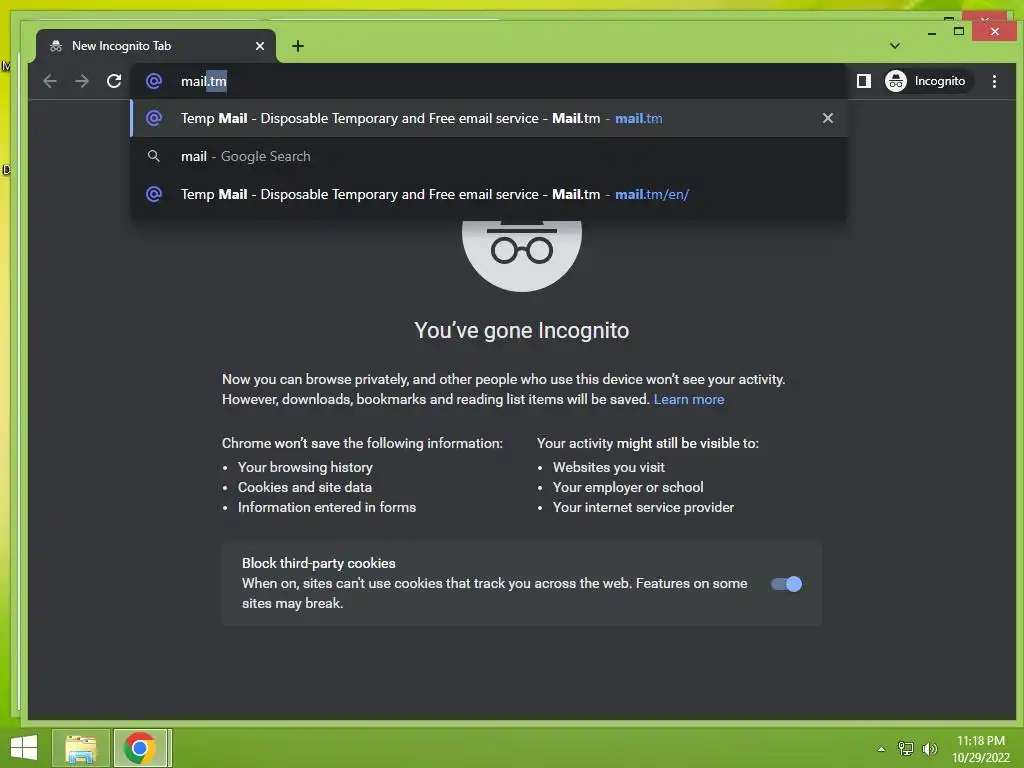This screenshot has height=768, width=1024.
Task: Click 'Your employer or school' item
Action: point(628,487)
